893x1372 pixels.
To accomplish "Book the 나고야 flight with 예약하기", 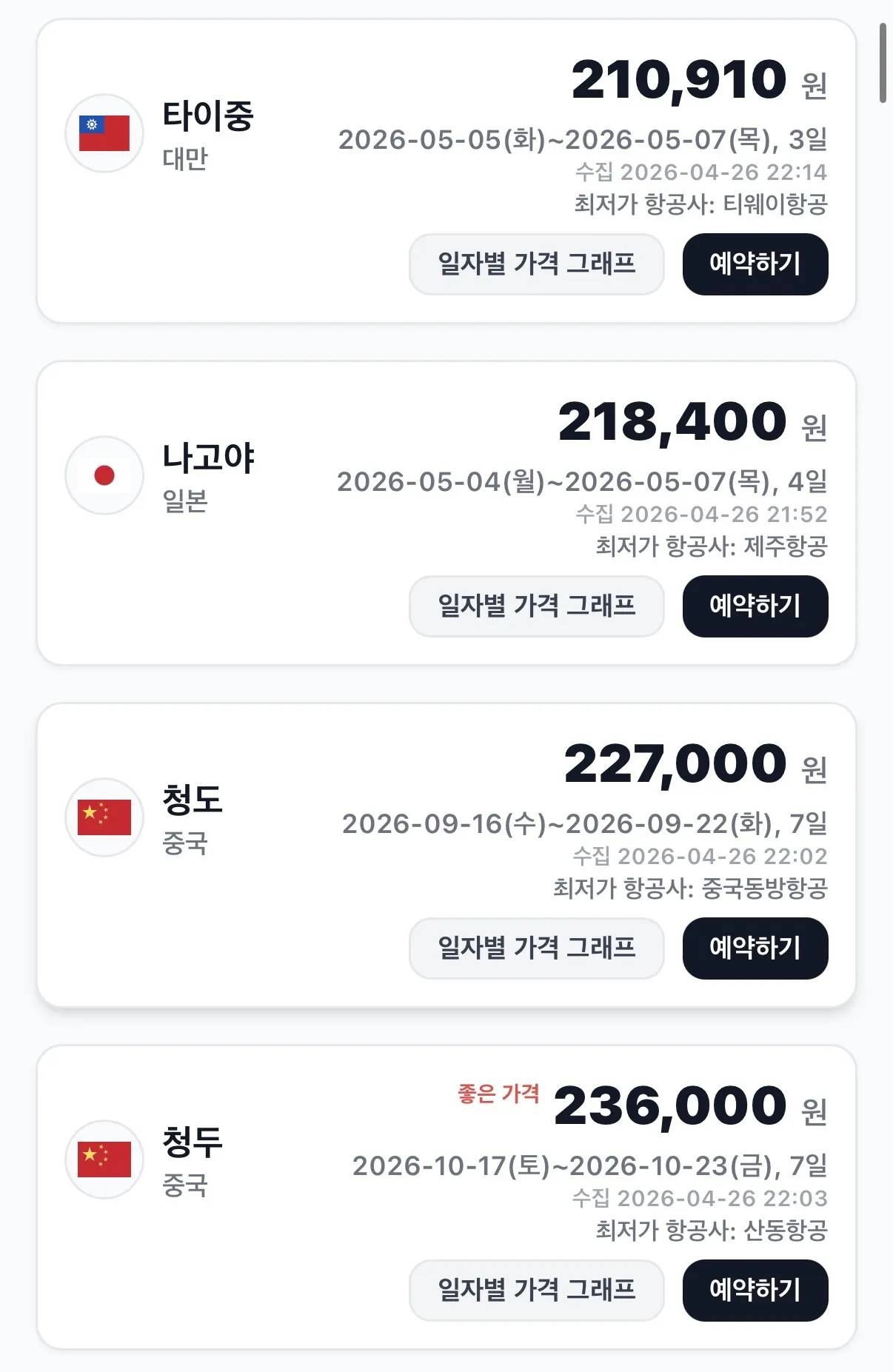I will (x=755, y=606).
